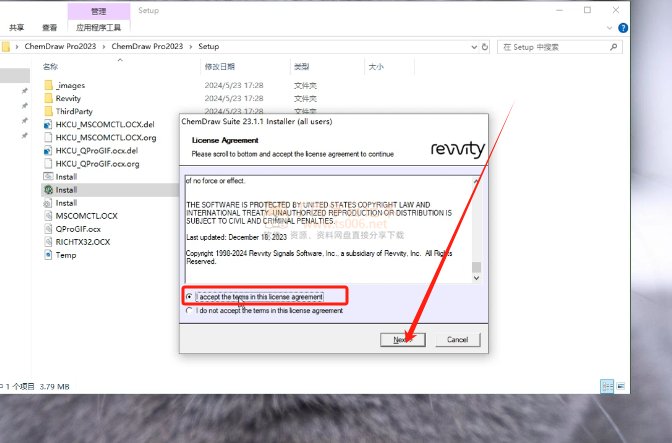The height and width of the screenshot is (443, 672).
Task: Click the Next button in installer
Action: coord(402,340)
